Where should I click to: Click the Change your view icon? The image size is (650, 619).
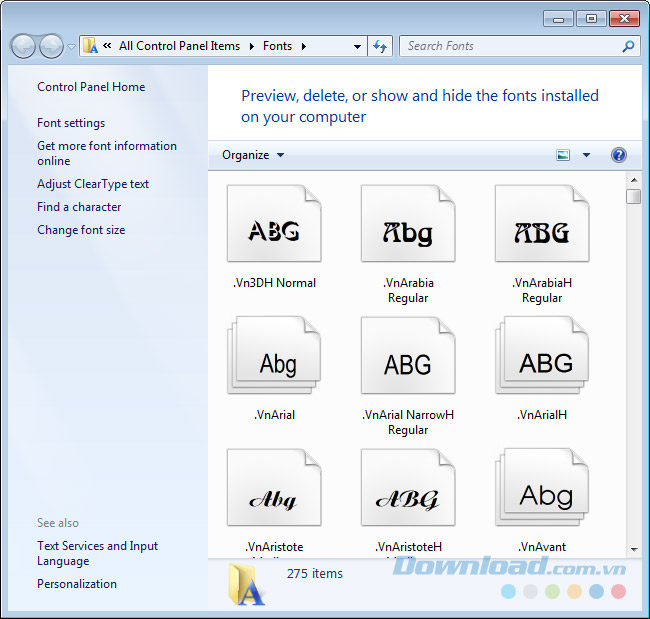tap(563, 155)
